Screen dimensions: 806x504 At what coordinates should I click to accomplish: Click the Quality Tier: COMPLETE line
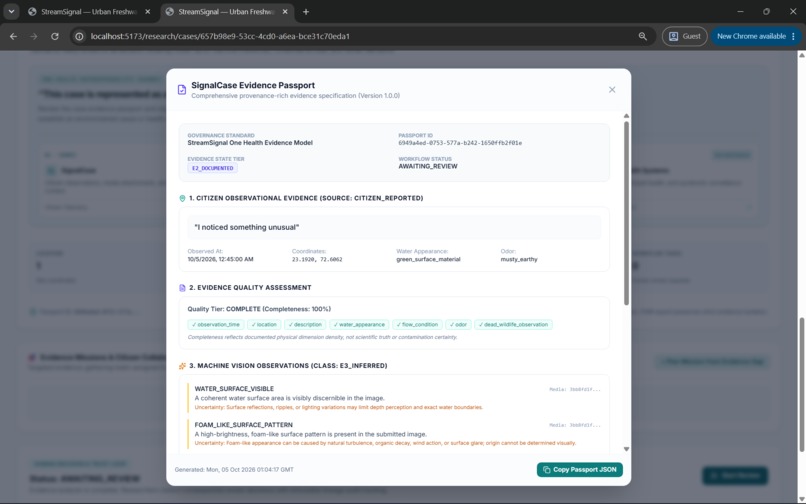click(259, 309)
